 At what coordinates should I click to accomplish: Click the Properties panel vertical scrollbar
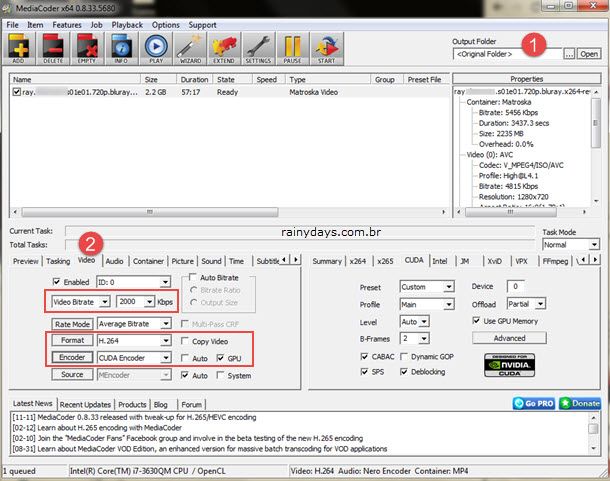pos(596,146)
